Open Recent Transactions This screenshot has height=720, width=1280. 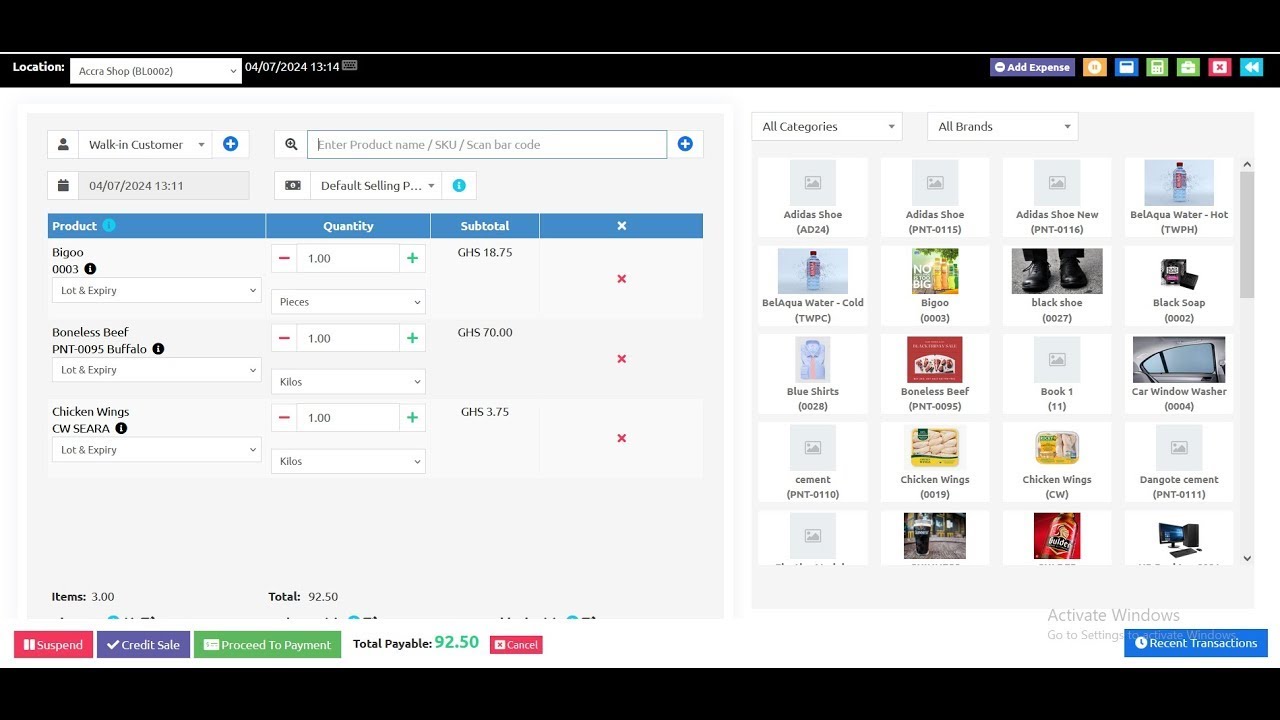pyautogui.click(x=1196, y=643)
